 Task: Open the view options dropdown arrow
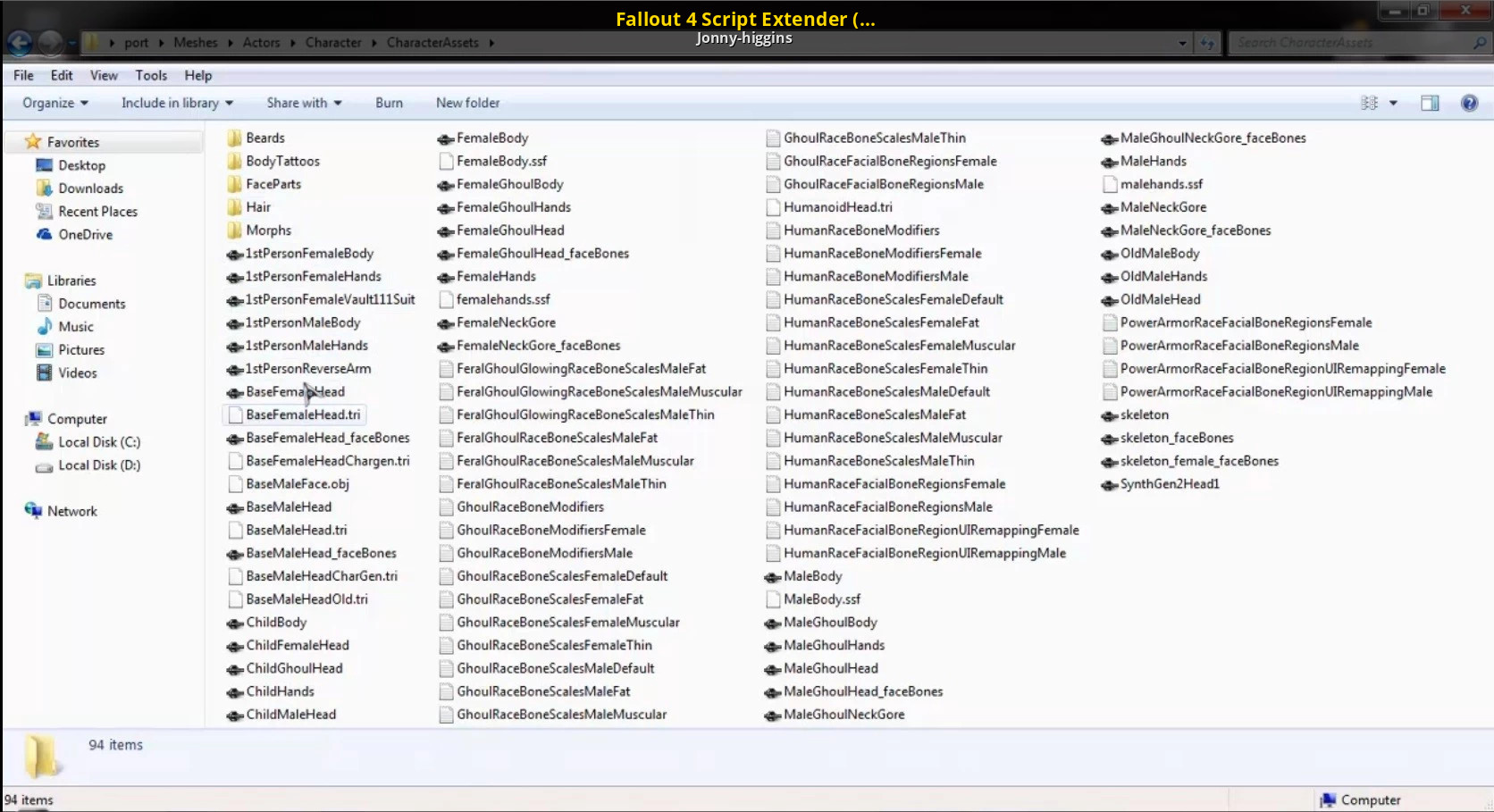pos(1393,103)
